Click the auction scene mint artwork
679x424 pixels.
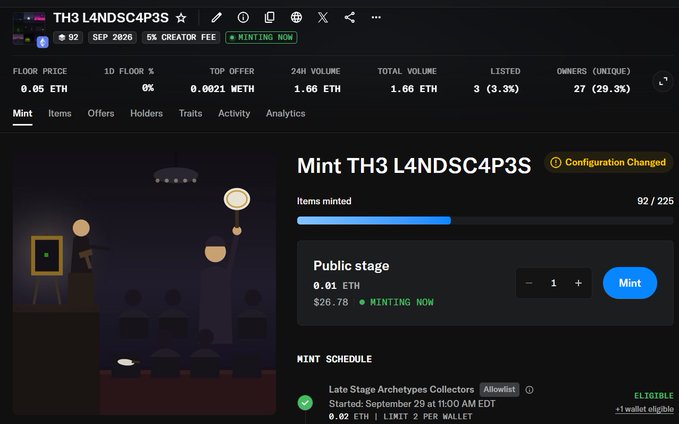point(144,282)
